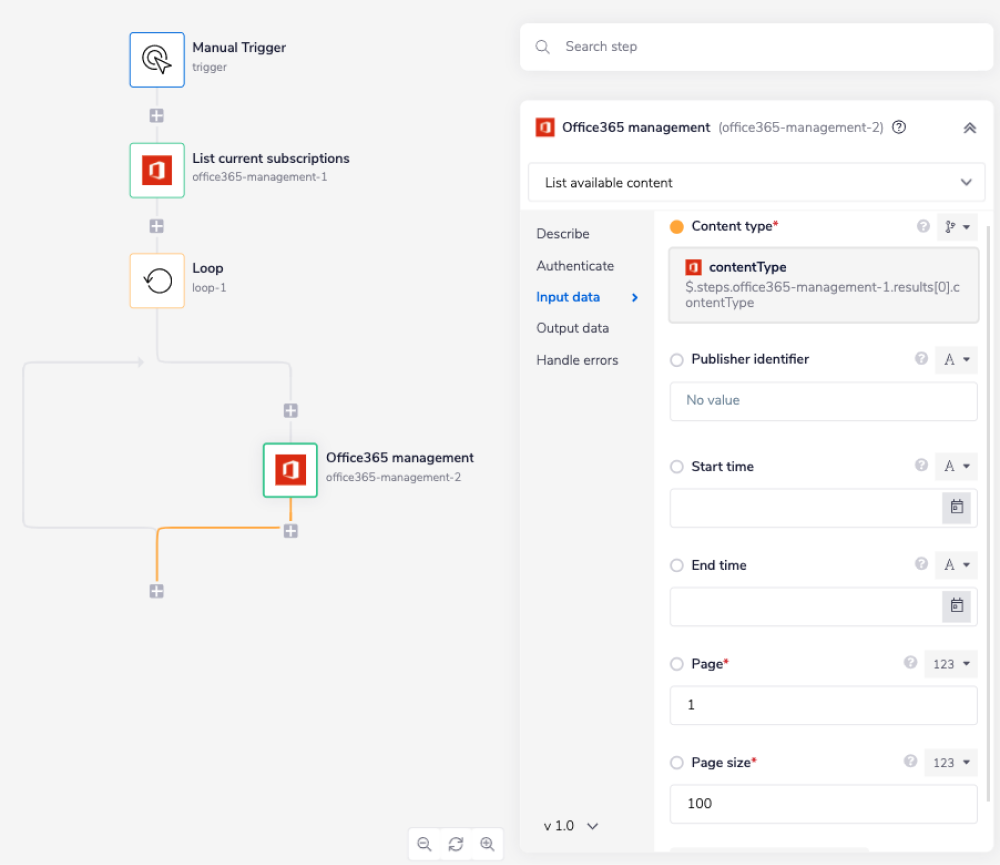The image size is (1000, 865).
Task: Select the Publisher identifier radio button
Action: point(678,359)
